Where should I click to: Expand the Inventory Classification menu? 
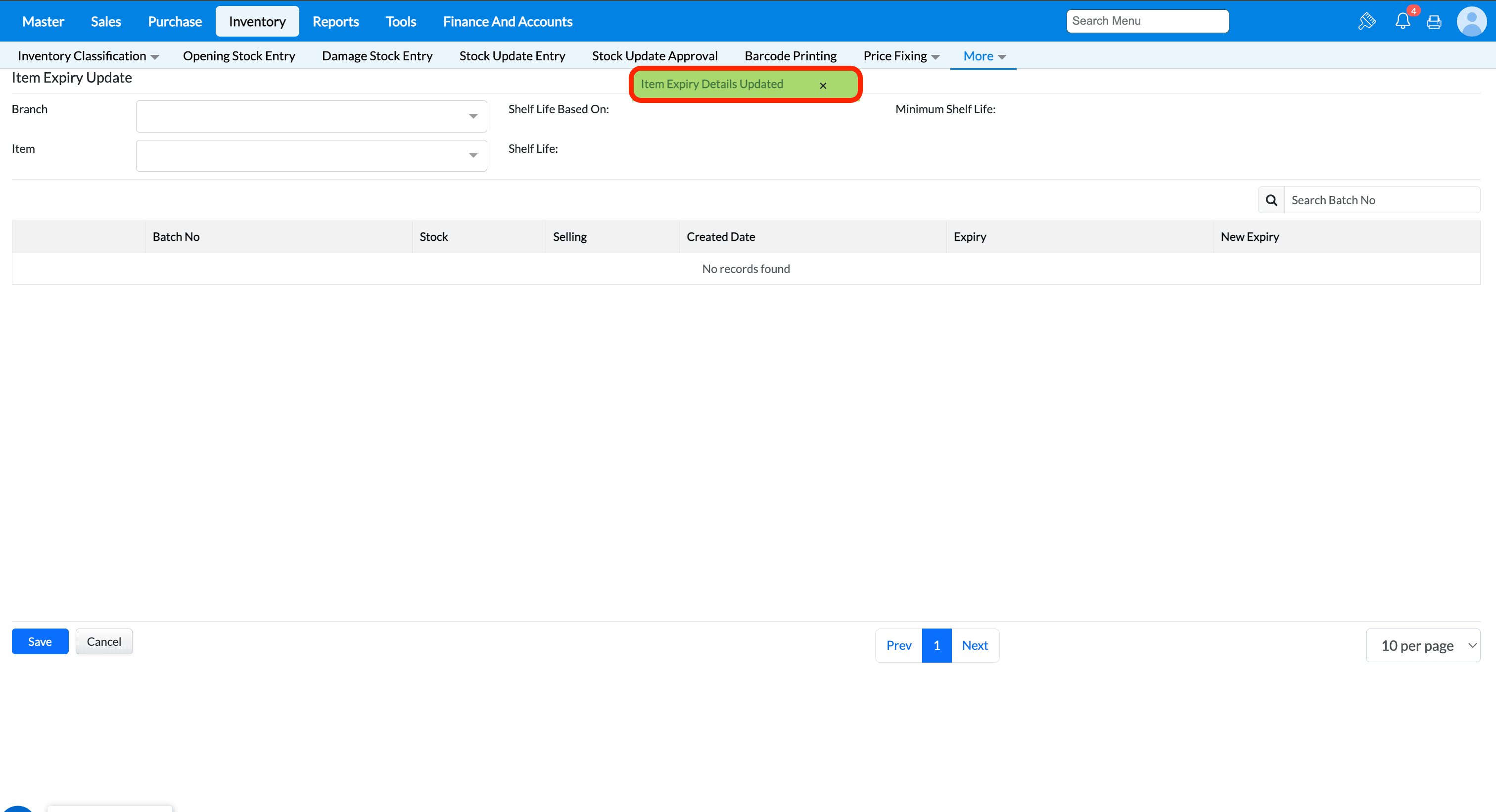point(88,56)
